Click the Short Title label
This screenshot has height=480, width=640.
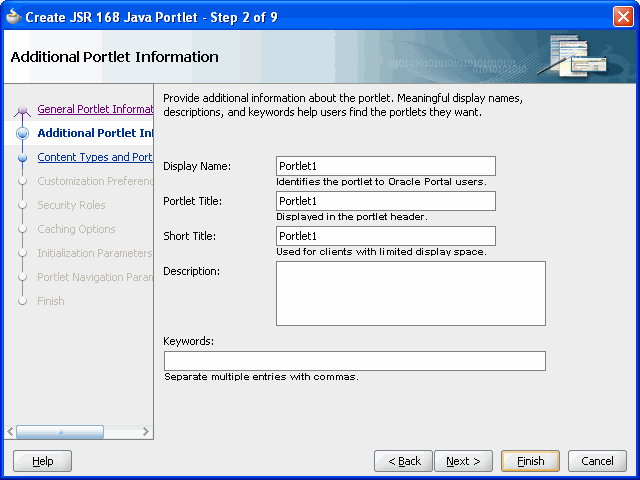pos(189,236)
